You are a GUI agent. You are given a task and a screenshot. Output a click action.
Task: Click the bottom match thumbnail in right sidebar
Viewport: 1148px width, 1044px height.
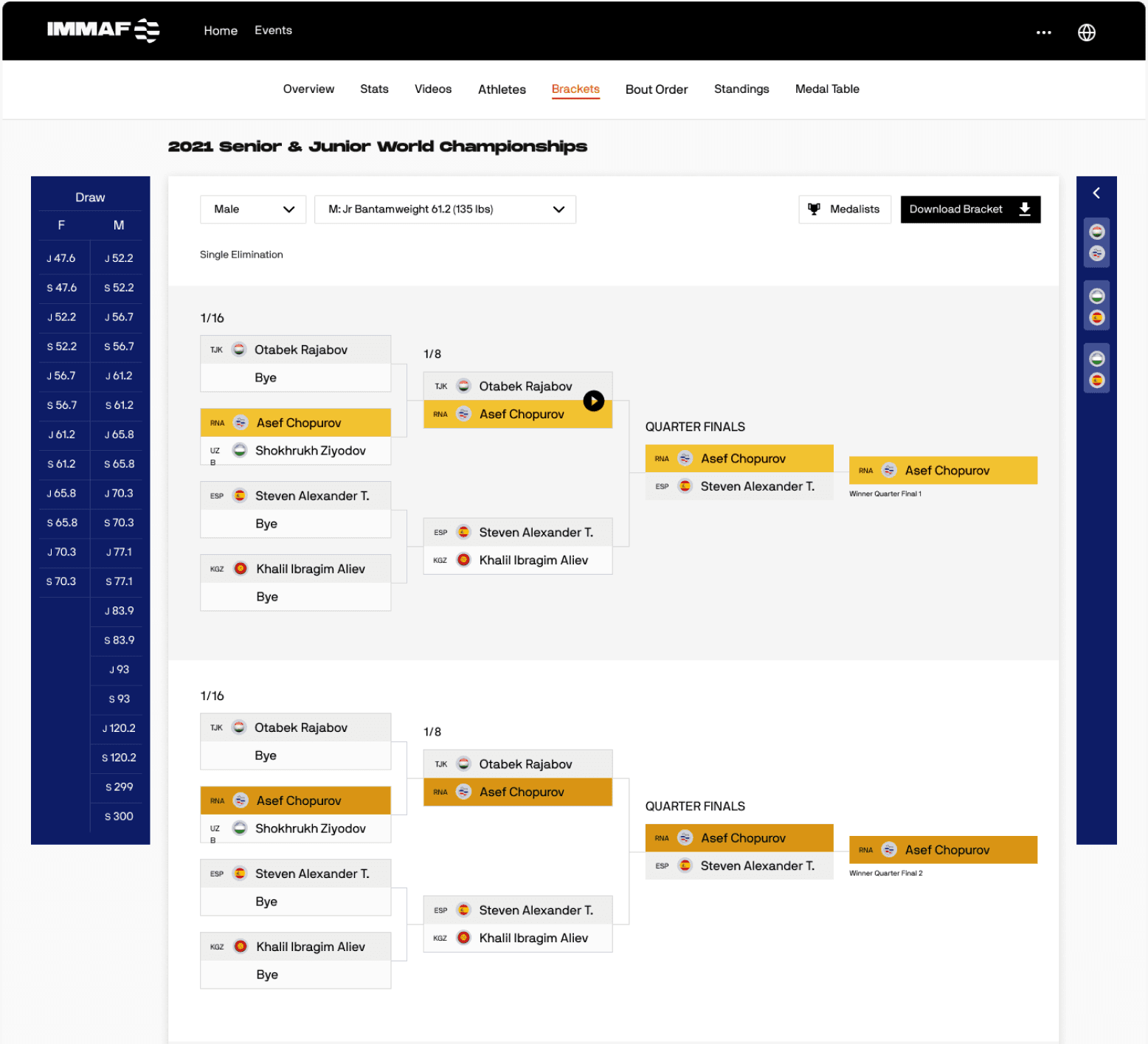click(1097, 369)
